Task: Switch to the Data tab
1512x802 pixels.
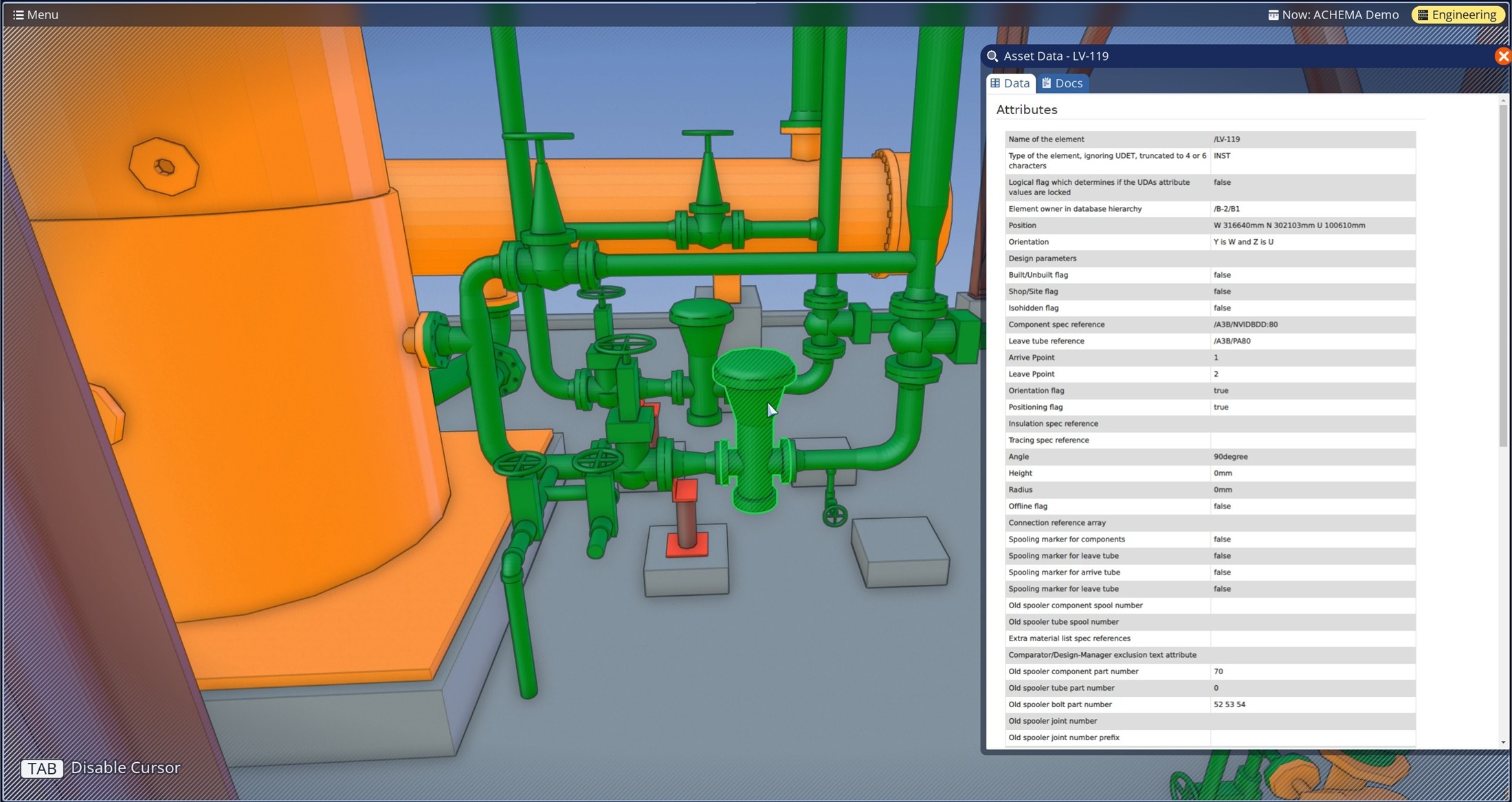Action: tap(1010, 83)
